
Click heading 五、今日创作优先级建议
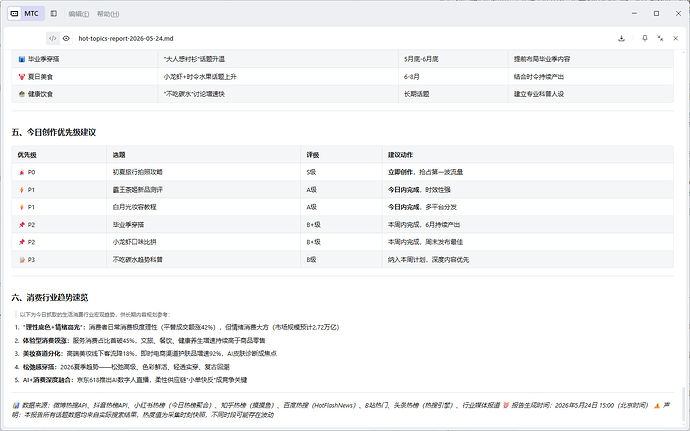click(54, 132)
